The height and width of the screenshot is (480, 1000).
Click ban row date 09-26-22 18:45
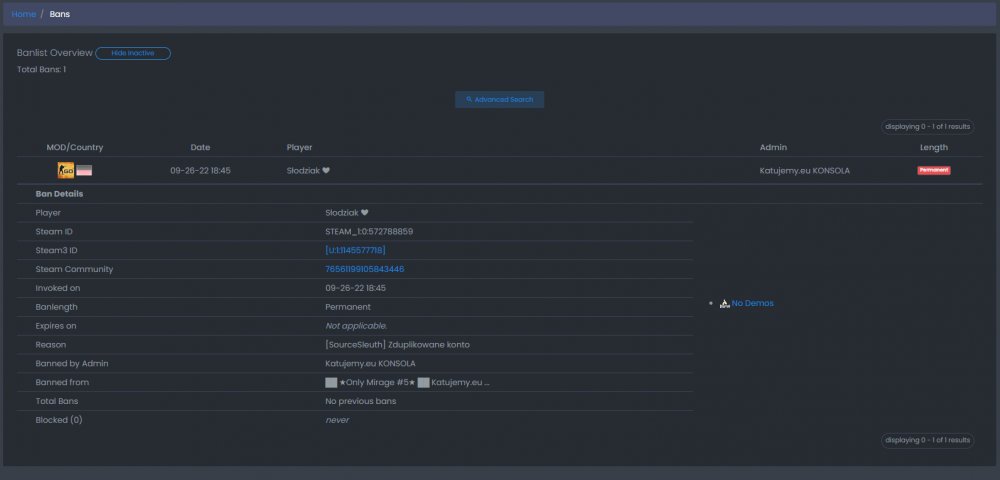[200, 171]
